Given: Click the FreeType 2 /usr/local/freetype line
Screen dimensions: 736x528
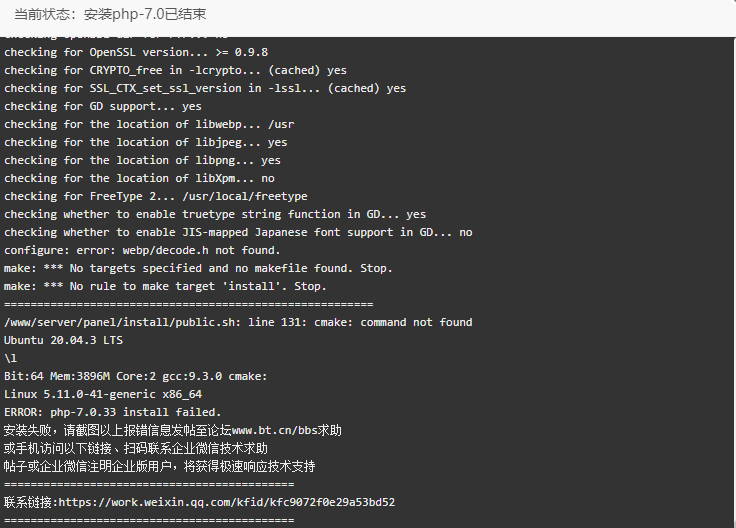Looking at the screenshot, I should coord(156,196).
